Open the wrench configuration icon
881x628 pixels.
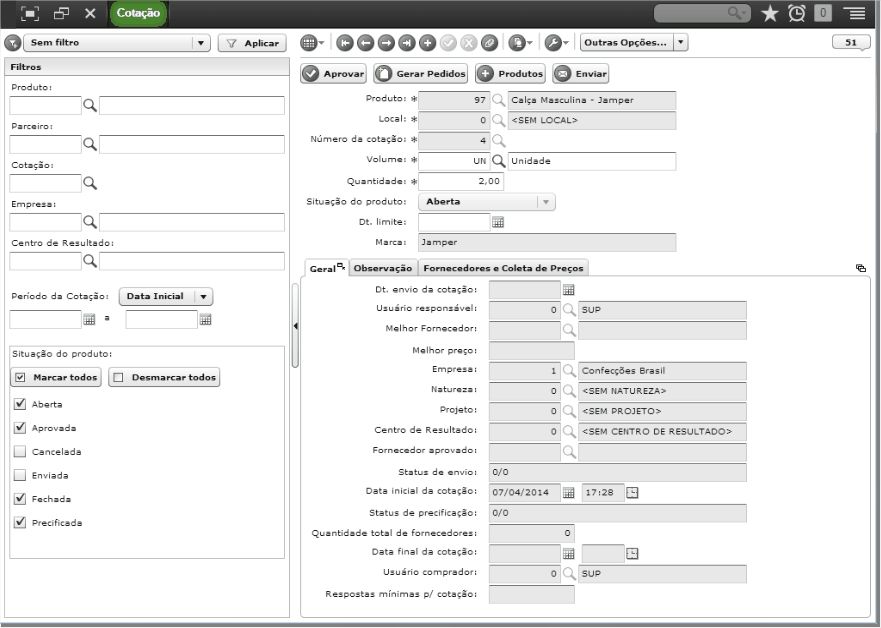pos(553,43)
